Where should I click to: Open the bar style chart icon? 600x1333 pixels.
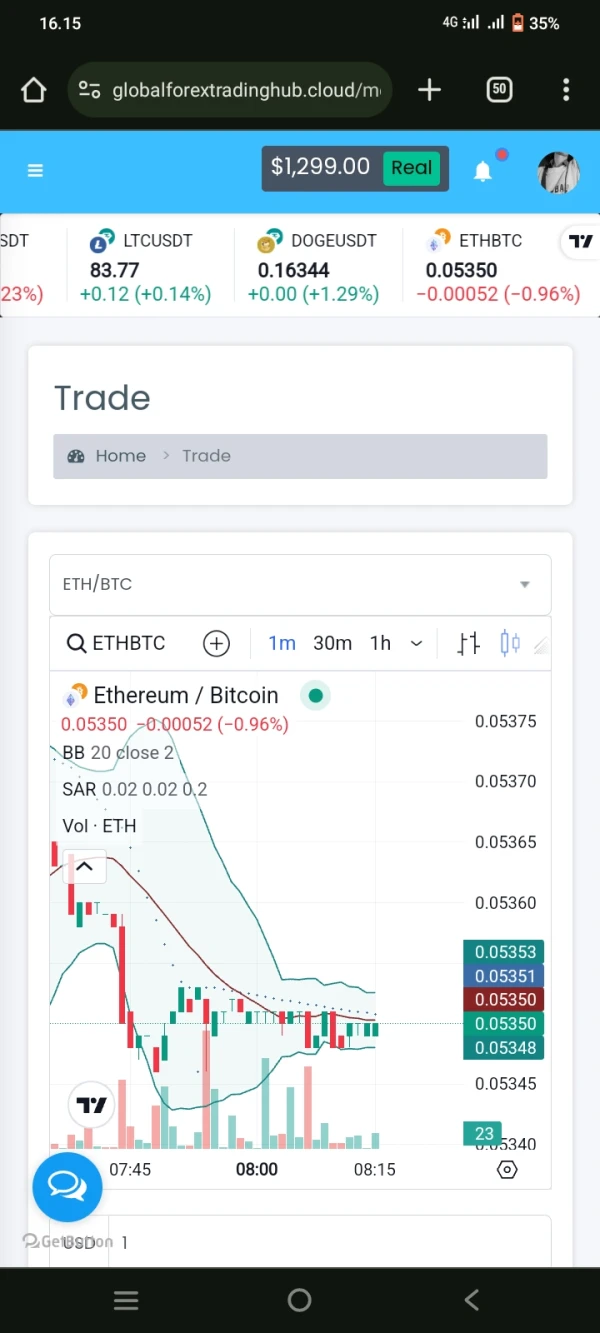(469, 643)
